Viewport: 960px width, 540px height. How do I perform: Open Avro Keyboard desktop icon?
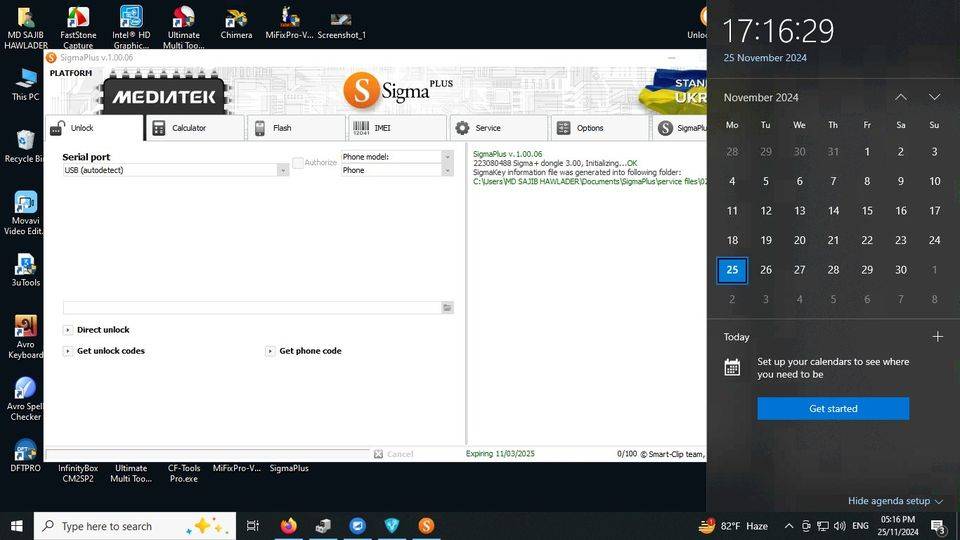(x=25, y=337)
